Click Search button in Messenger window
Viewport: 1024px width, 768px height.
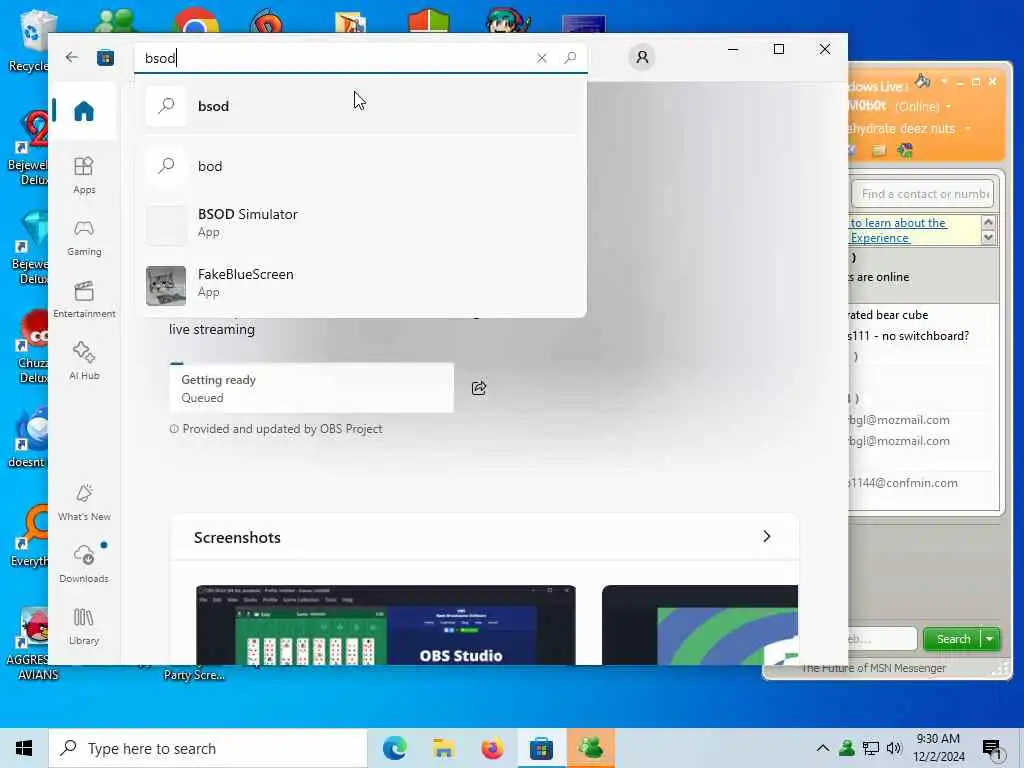(953, 639)
